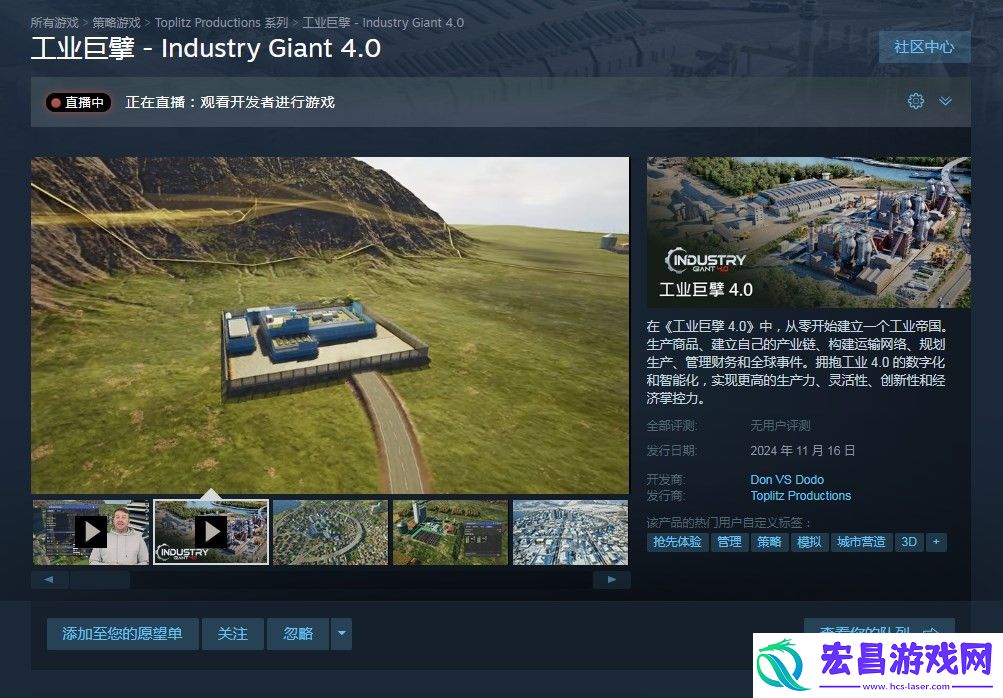Open 社区中心 community hub
This screenshot has width=1003, height=698.
pos(924,47)
